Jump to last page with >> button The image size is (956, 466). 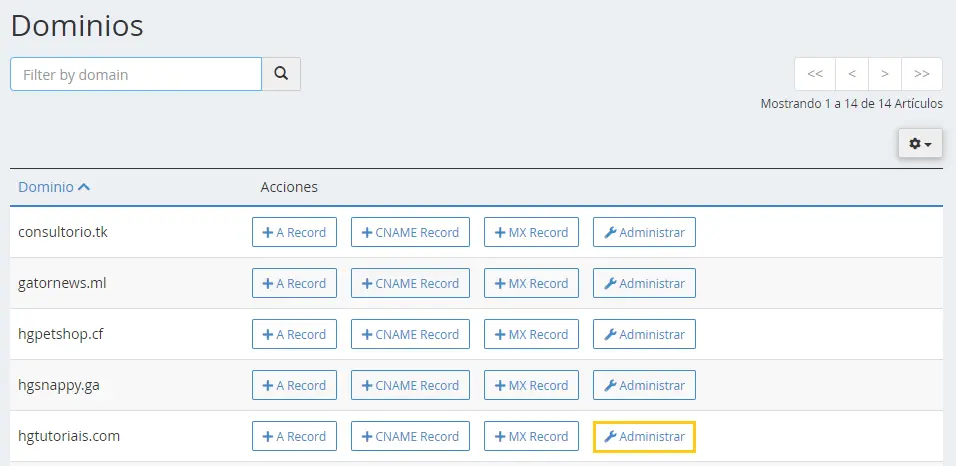click(x=922, y=74)
